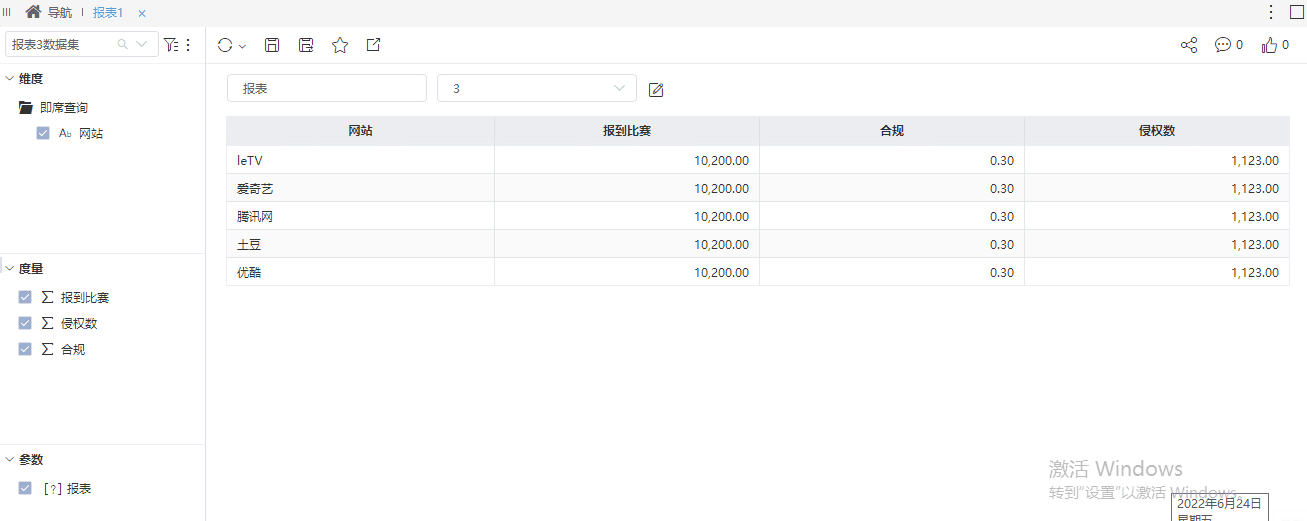Image resolution: width=1307 pixels, height=521 pixels.
Task: Uncheck the 报表 parameter checkbox
Action: click(25, 488)
